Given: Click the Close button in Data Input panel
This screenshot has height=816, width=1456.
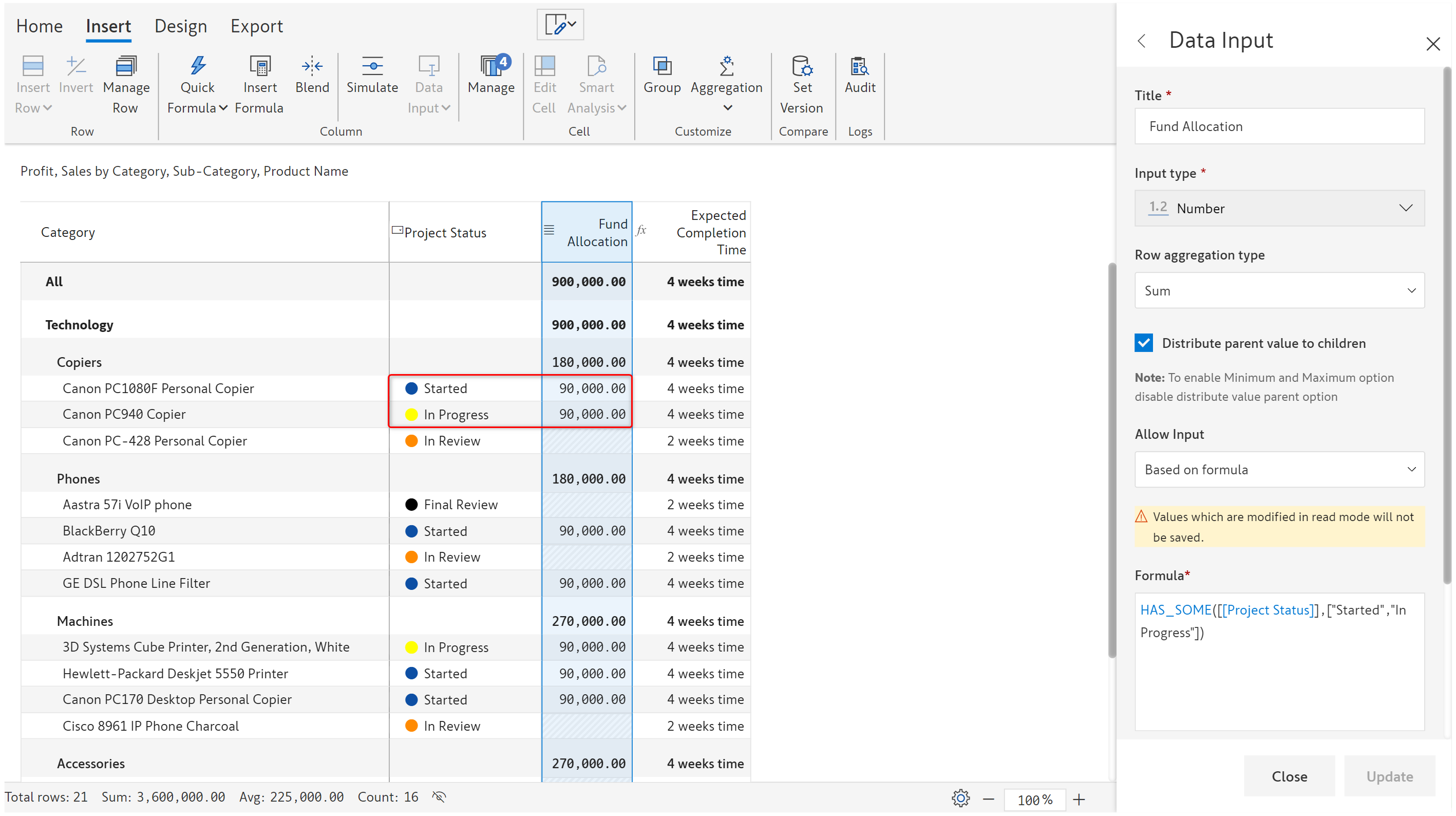Looking at the screenshot, I should [1289, 776].
